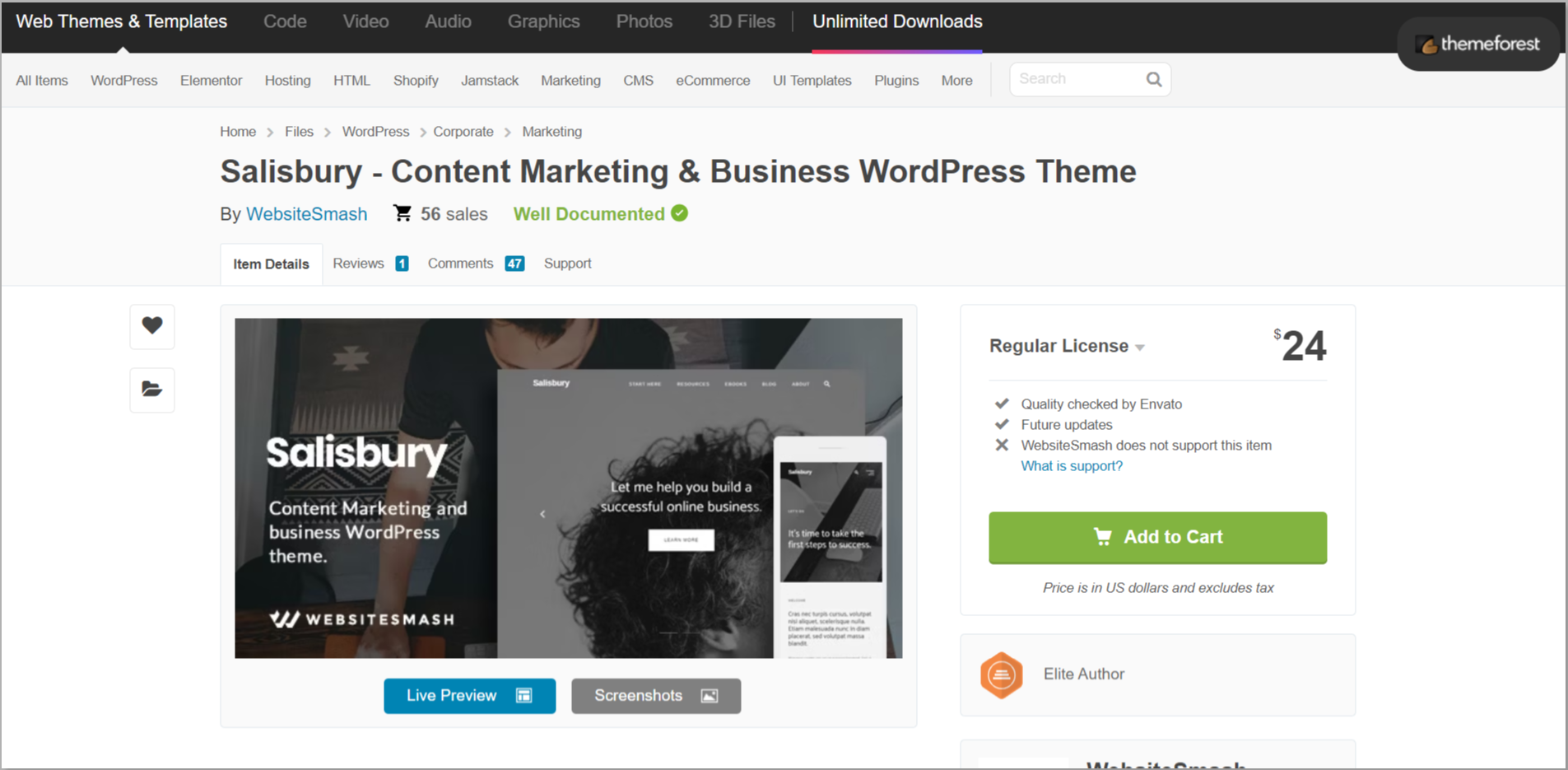Viewport: 1568px width, 770px height.
Task: Click into the Search field
Action: pyautogui.click(x=1076, y=79)
